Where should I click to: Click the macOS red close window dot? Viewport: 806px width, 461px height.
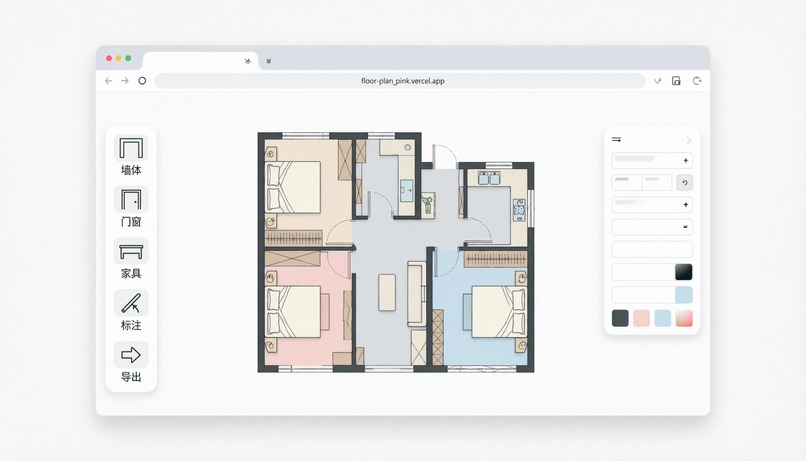(109, 58)
